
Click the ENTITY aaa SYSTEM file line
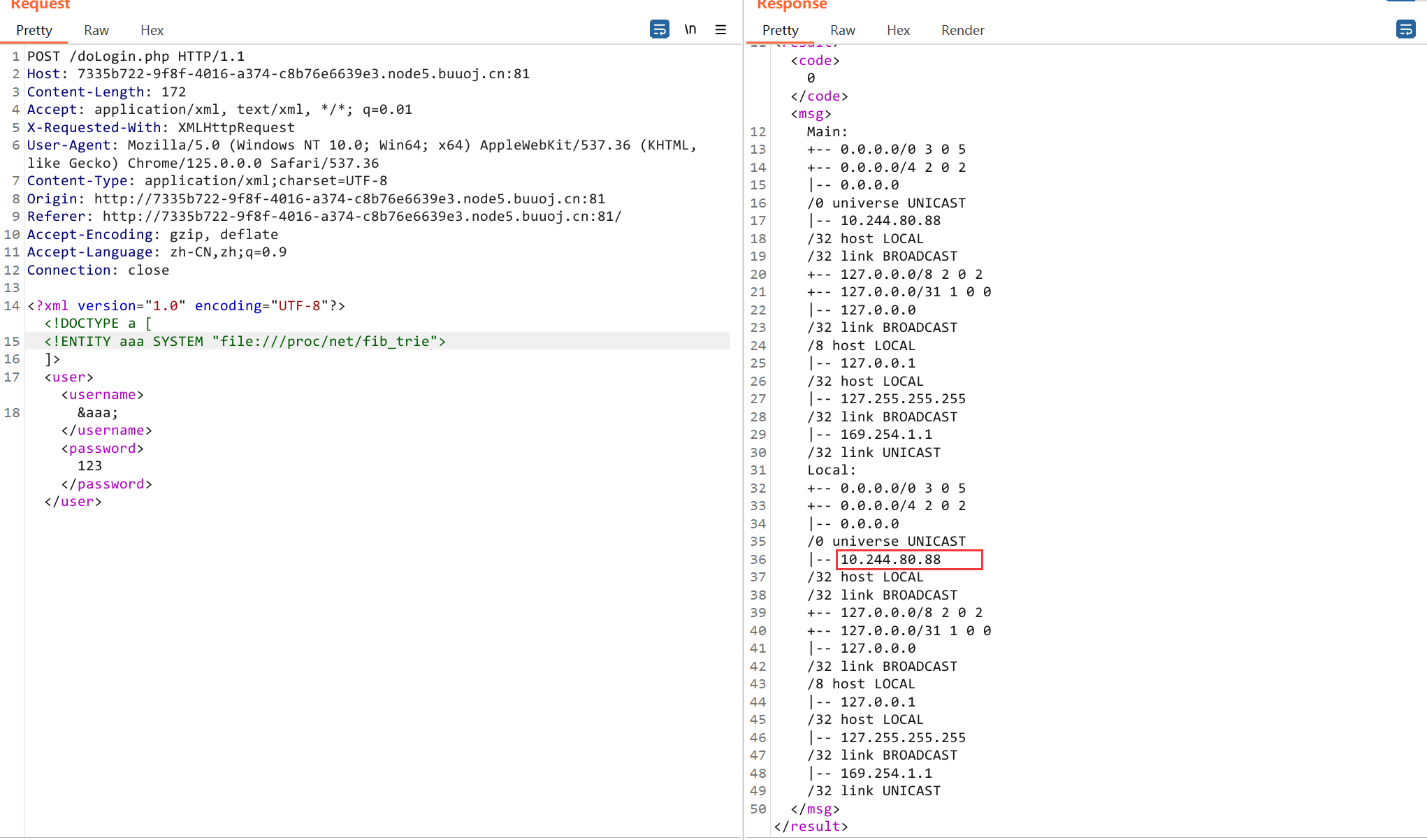pyautogui.click(x=245, y=341)
